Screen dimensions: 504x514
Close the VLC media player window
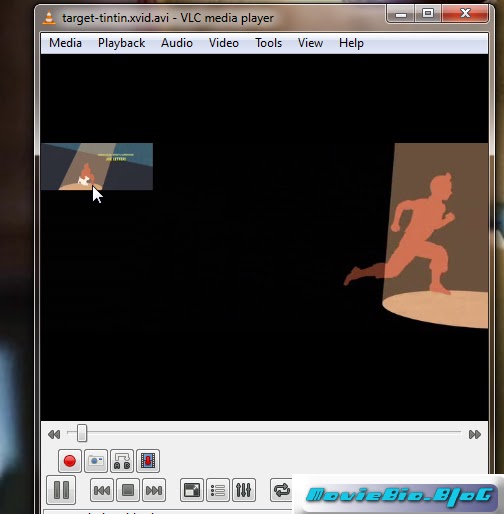[465, 14]
